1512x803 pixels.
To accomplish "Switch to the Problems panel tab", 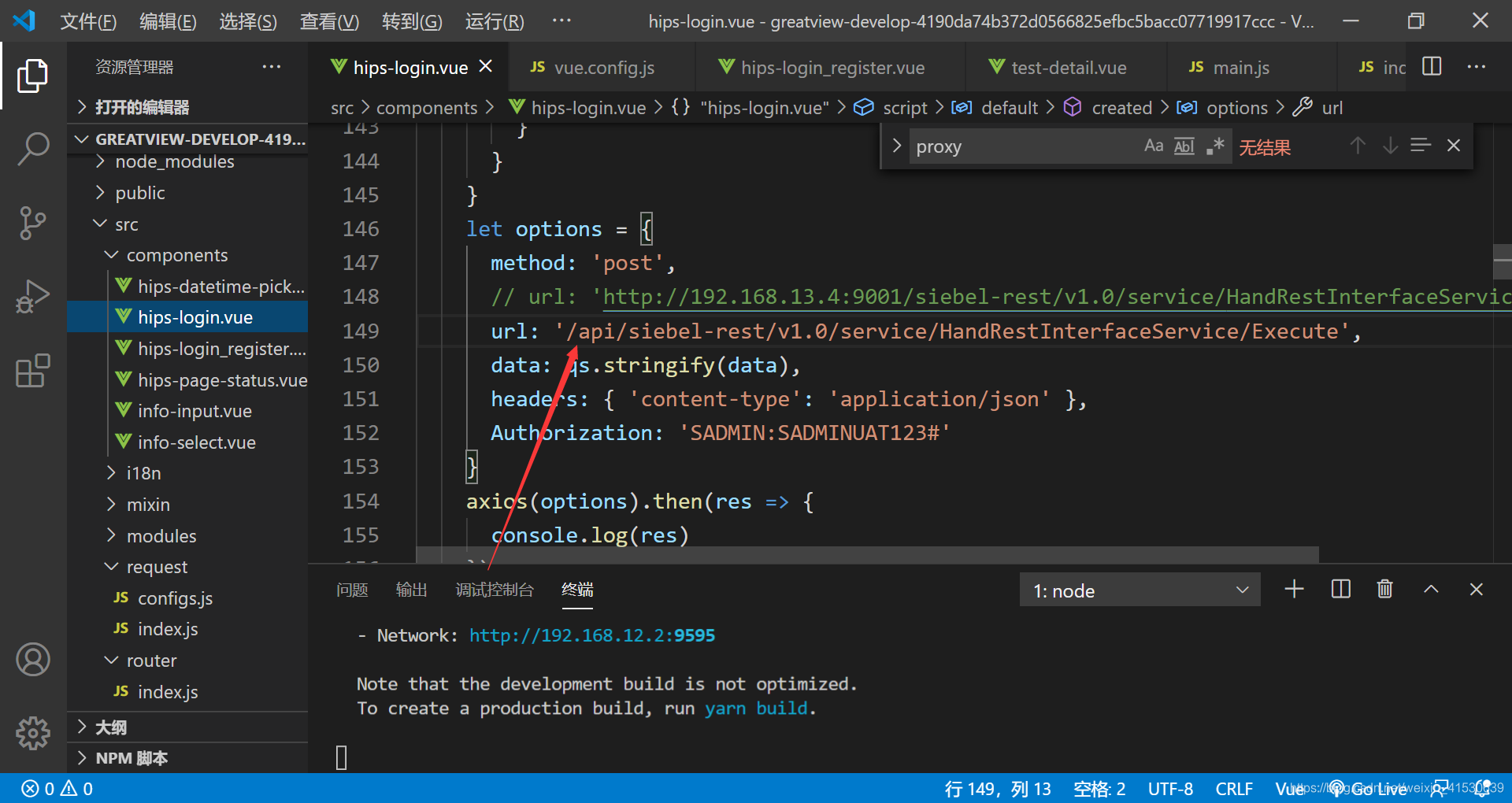I will click(x=352, y=590).
